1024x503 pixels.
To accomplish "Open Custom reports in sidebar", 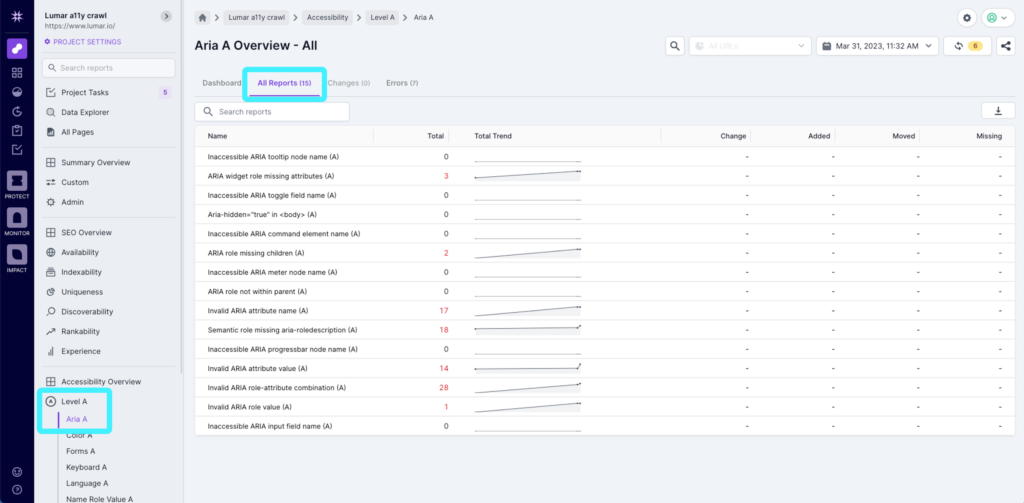I will pos(74,182).
